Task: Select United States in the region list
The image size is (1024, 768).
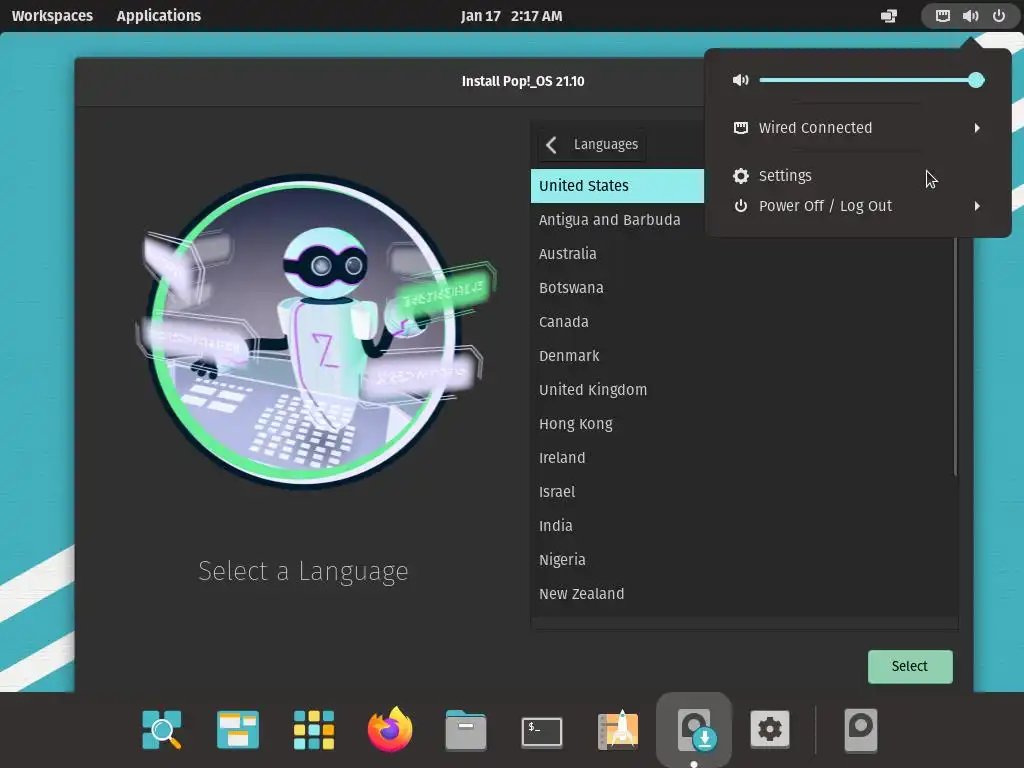Action: click(x=617, y=185)
